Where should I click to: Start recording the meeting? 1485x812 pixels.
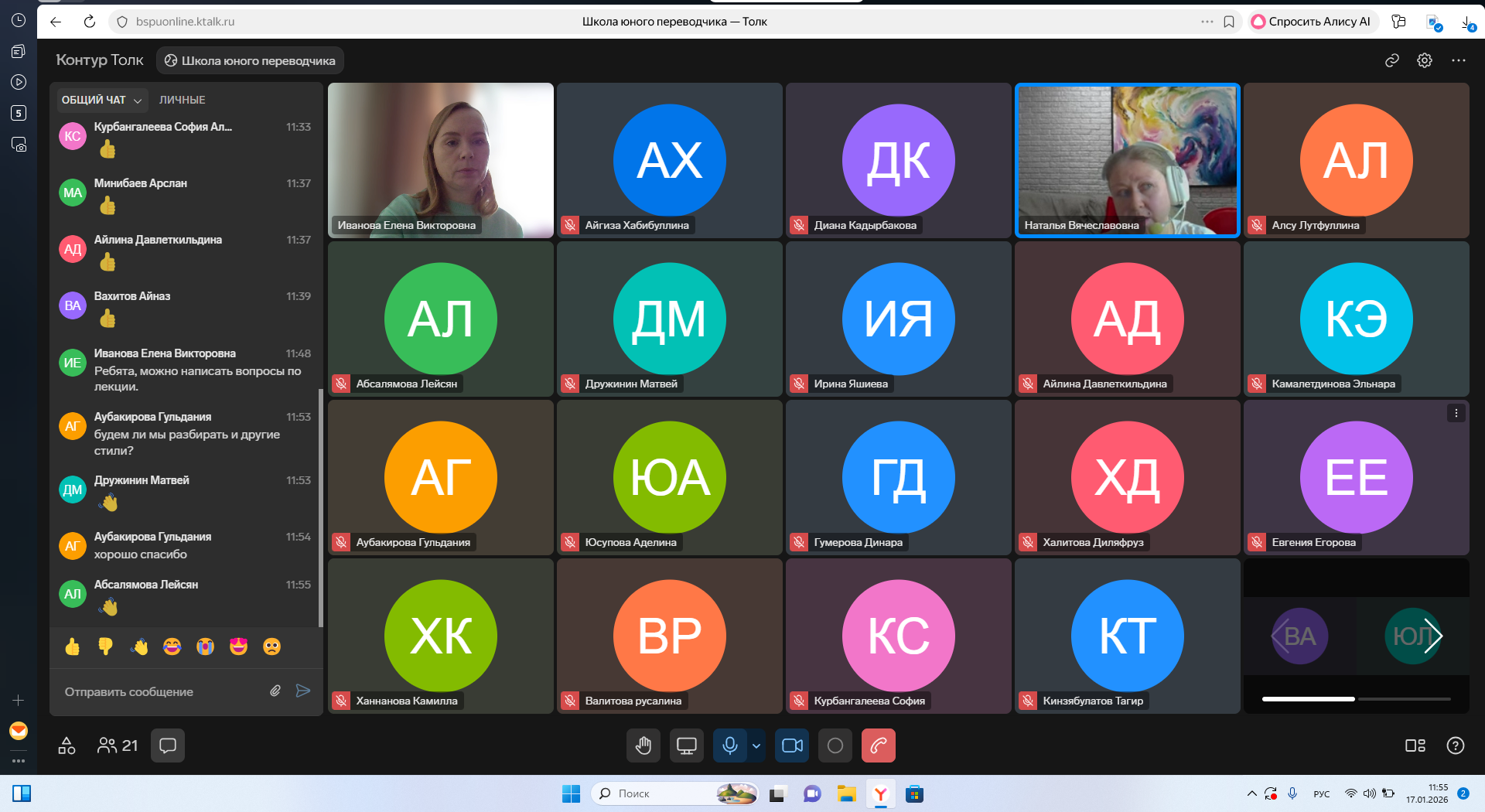coord(835,745)
